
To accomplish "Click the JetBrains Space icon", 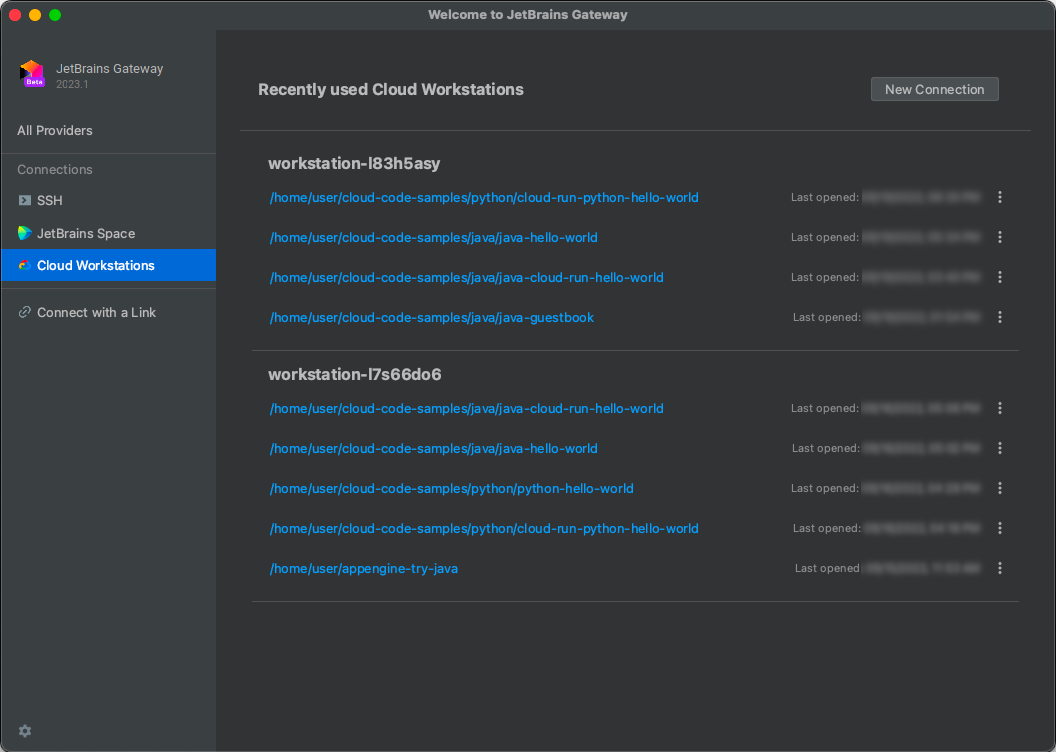I will click(x=25, y=233).
